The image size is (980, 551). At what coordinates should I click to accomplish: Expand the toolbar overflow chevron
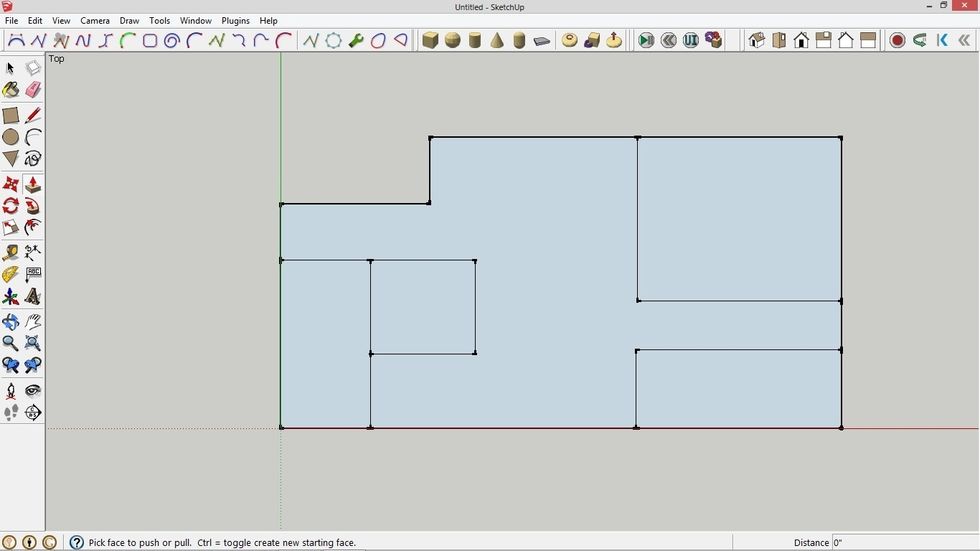tap(964, 41)
